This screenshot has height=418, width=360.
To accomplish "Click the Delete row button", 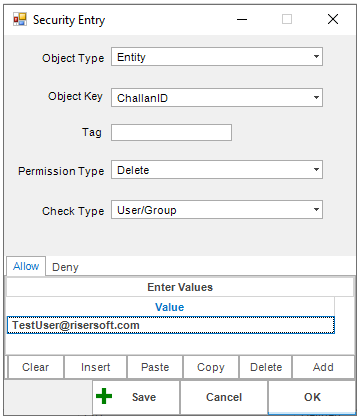I will [266, 367].
